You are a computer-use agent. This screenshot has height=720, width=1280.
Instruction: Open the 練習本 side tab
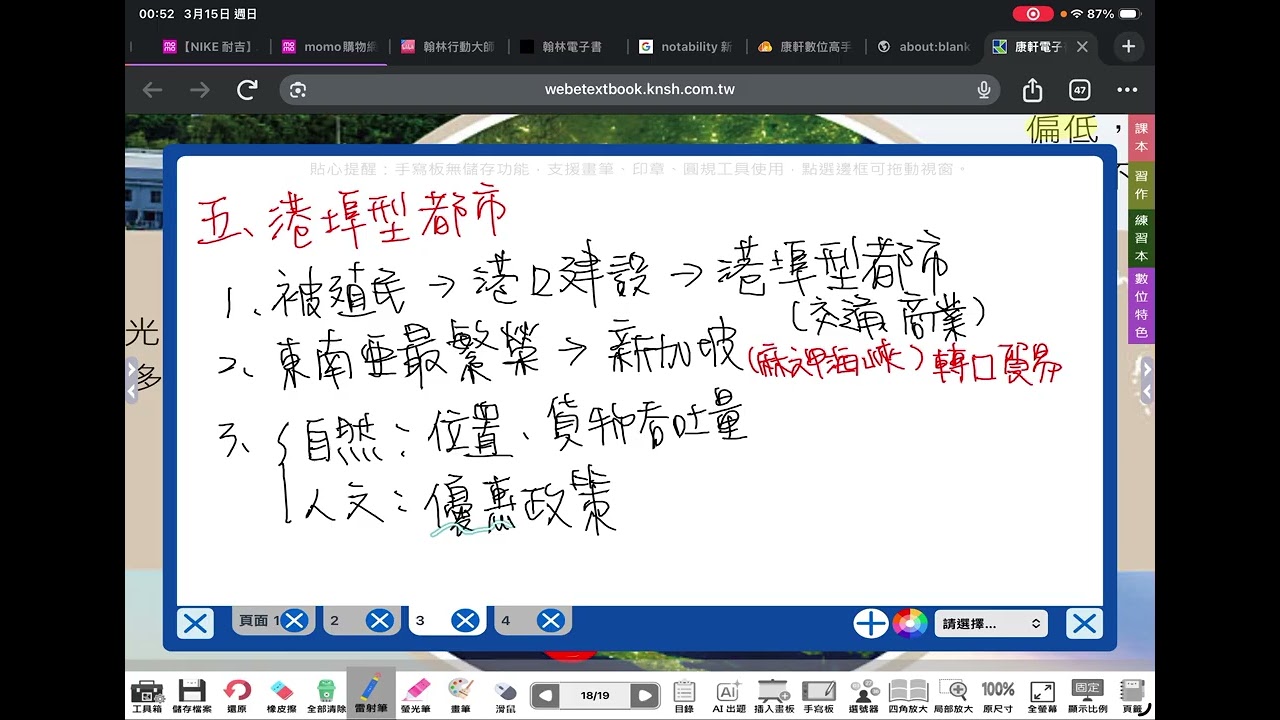[x=1141, y=238]
